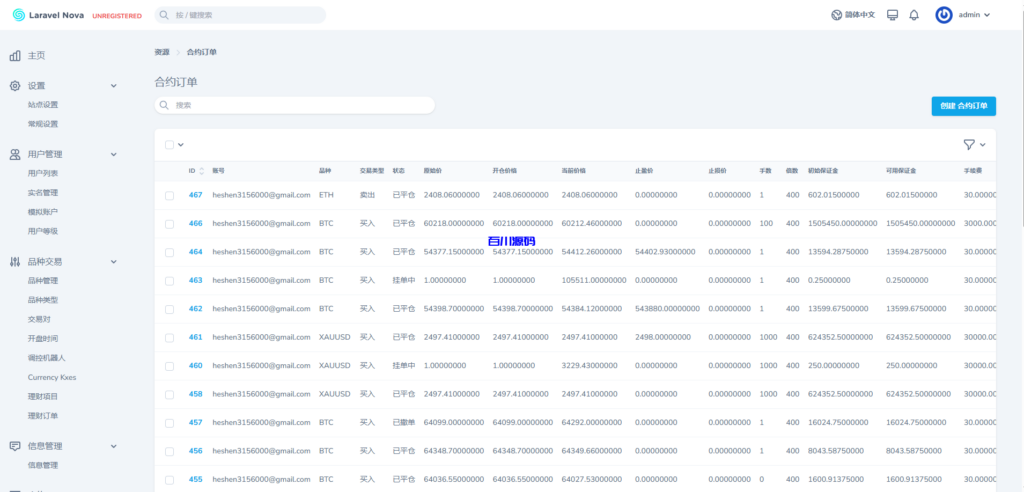Screen dimensions: 1024x492
Task: Open the select-all dropdown arrow
Action: [x=181, y=145]
